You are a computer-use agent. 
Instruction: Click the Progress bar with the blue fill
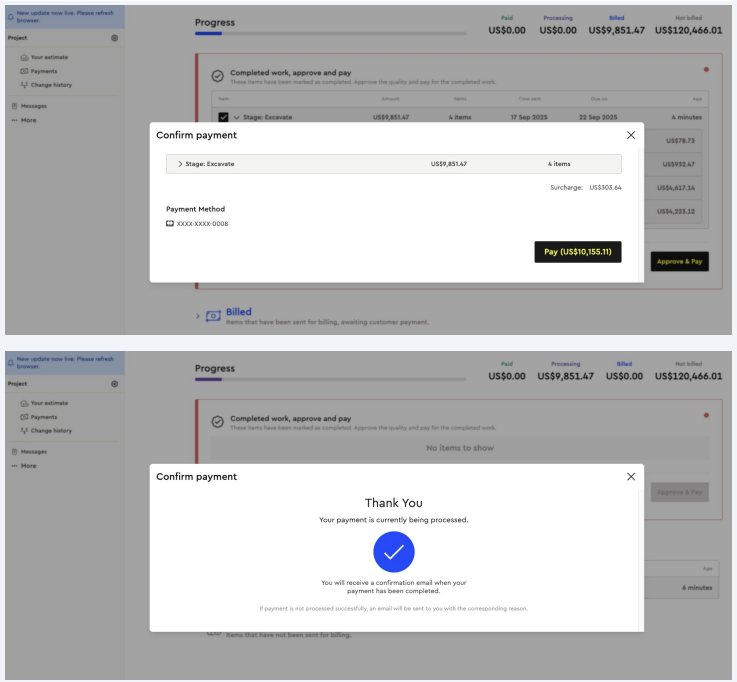click(330, 34)
